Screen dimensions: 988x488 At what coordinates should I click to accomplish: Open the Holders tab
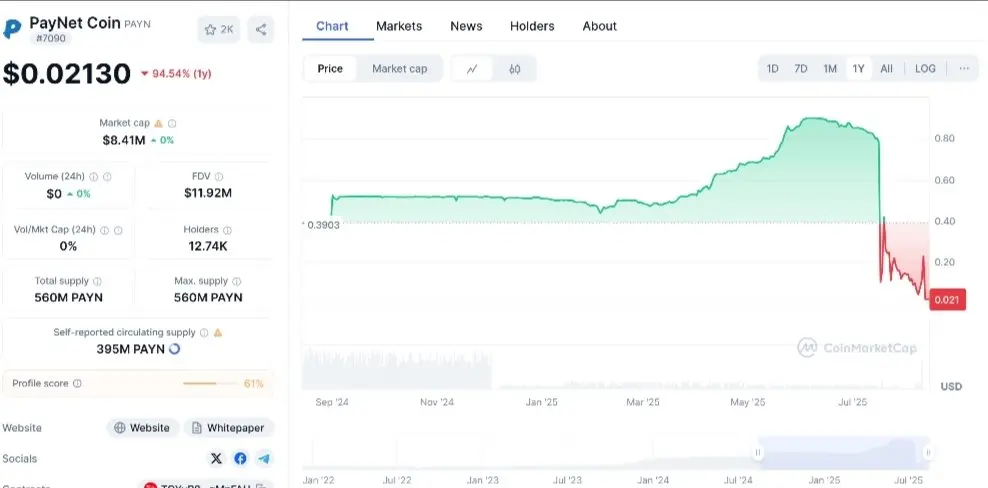[532, 26]
